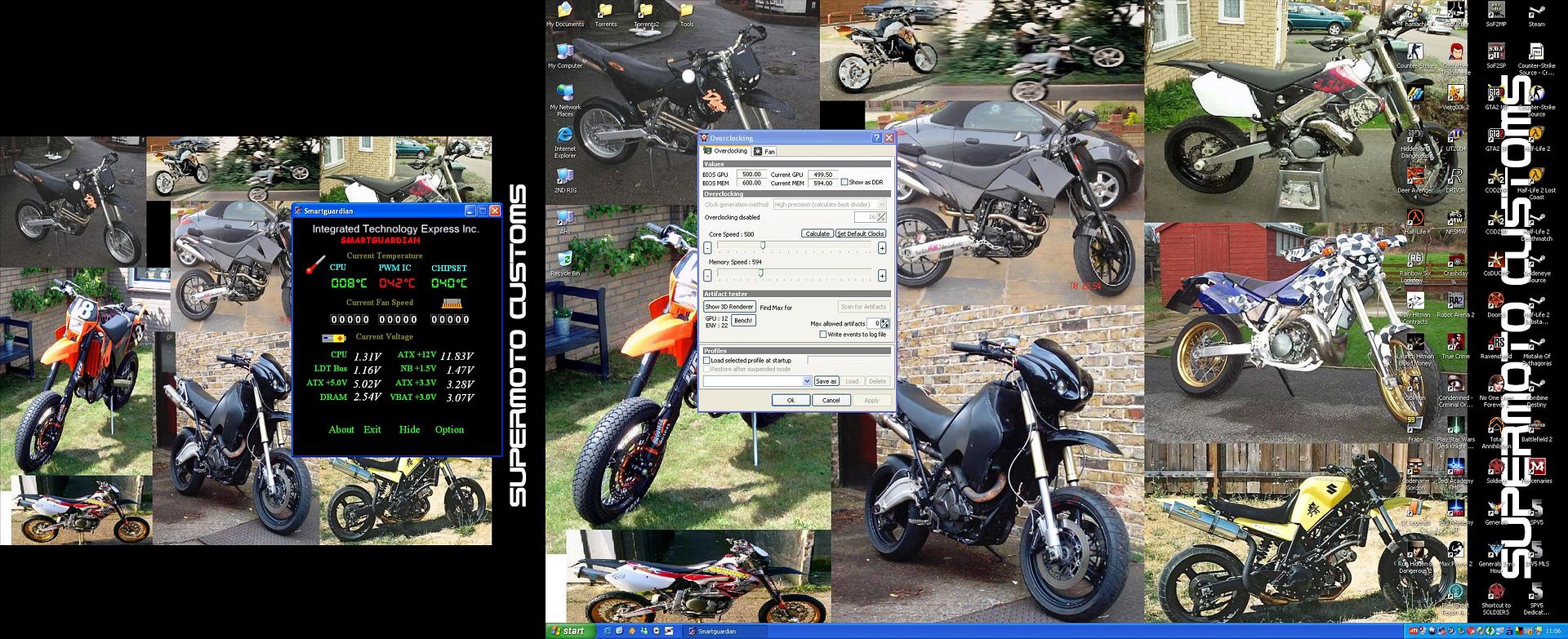Launch Internet Explorer from the desktop
The width and height of the screenshot is (1568, 639).
point(564,135)
